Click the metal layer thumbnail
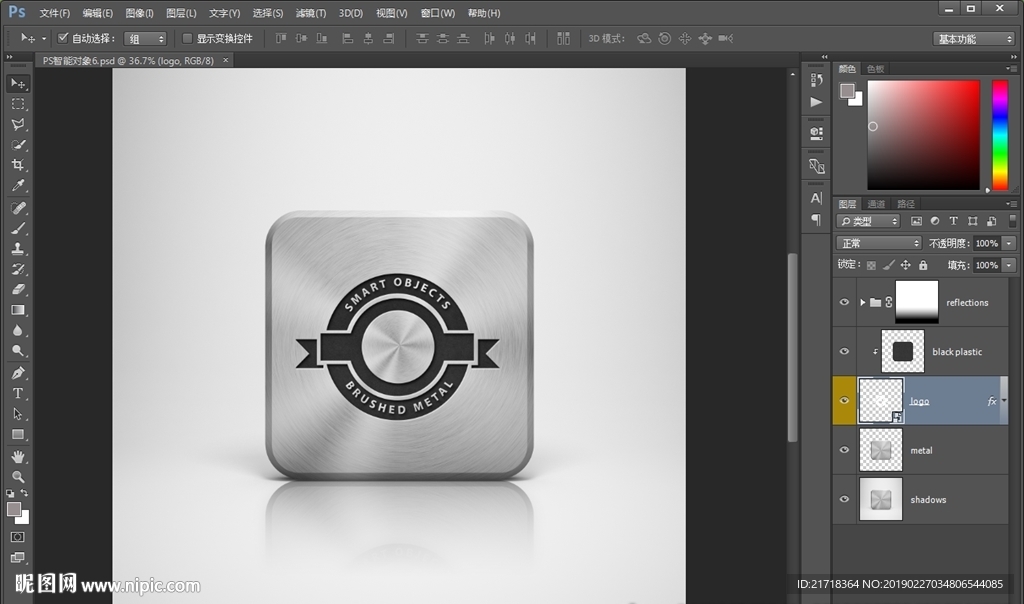This screenshot has width=1024, height=604. tap(880, 451)
